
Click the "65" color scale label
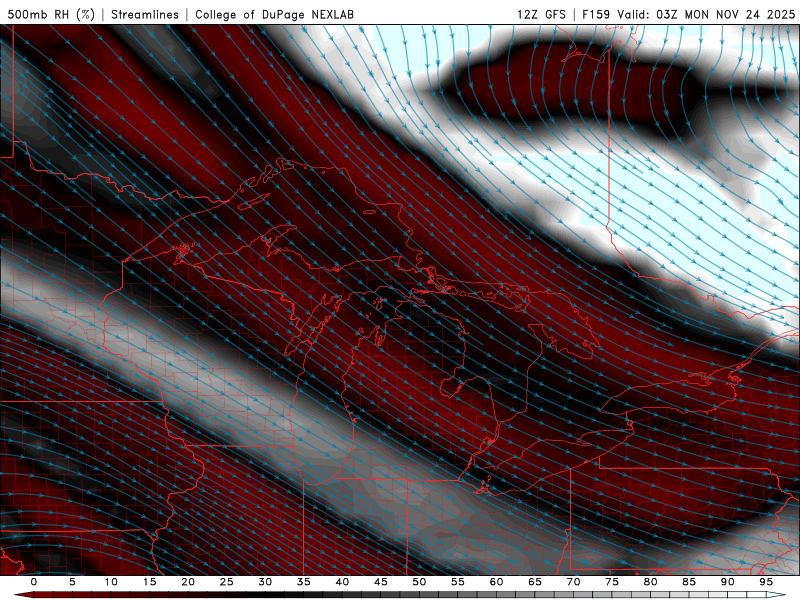tap(535, 582)
